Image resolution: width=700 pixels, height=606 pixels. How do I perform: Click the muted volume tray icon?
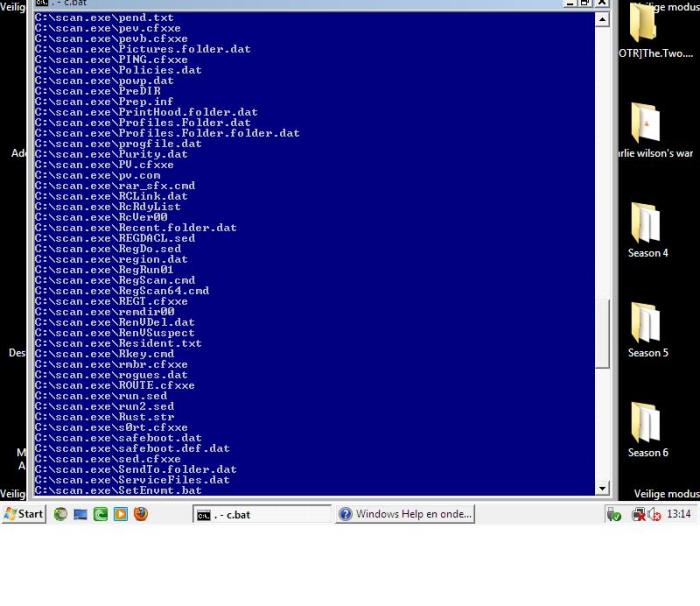pos(654,514)
